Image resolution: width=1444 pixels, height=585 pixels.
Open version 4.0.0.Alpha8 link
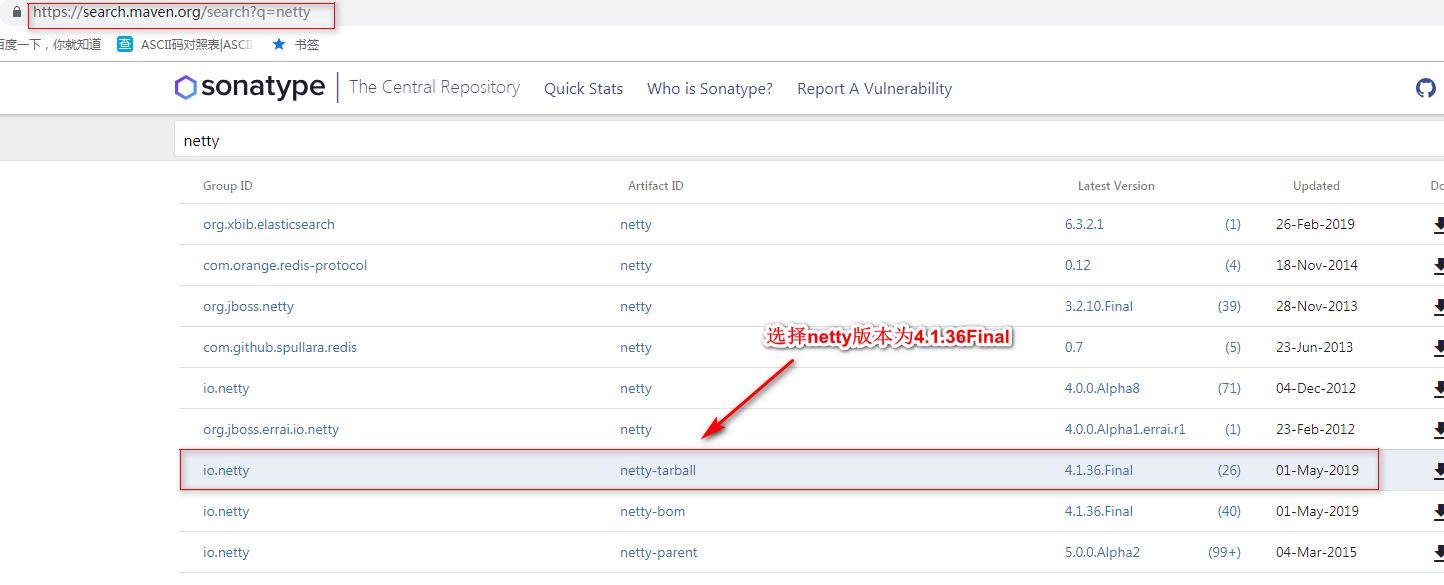point(1102,388)
